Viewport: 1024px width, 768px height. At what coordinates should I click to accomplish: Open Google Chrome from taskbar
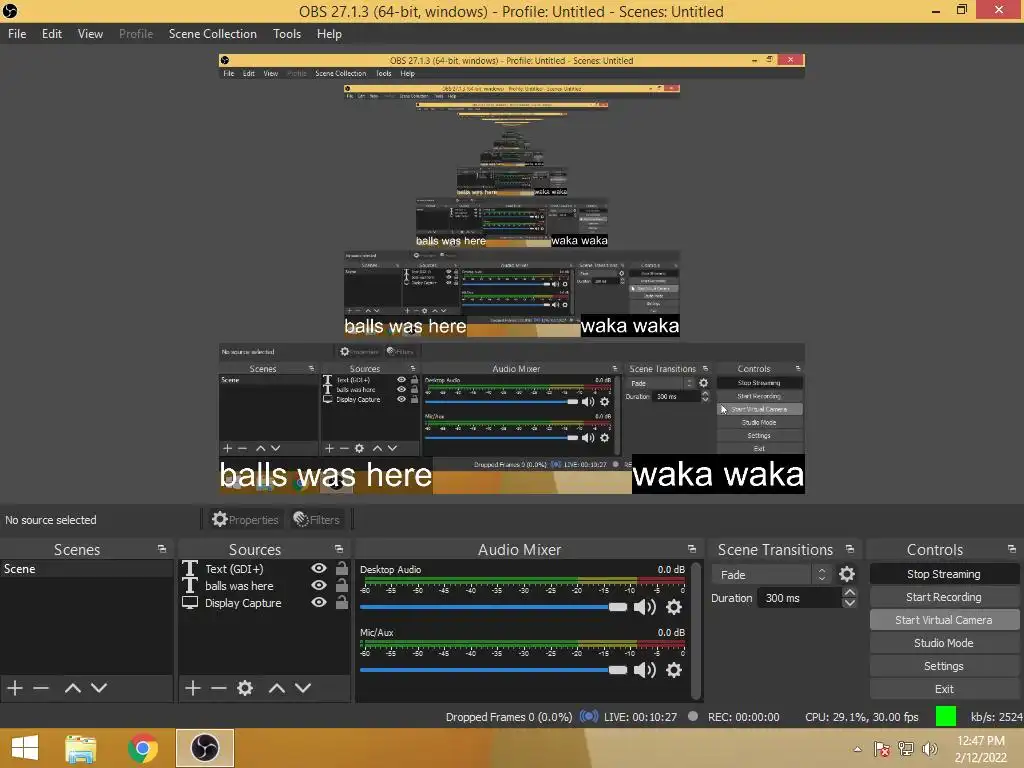tap(143, 748)
